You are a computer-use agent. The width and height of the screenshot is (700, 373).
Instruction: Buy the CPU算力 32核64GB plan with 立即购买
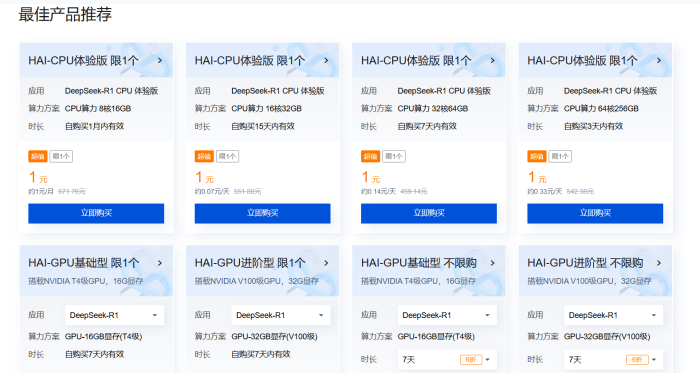click(x=429, y=213)
